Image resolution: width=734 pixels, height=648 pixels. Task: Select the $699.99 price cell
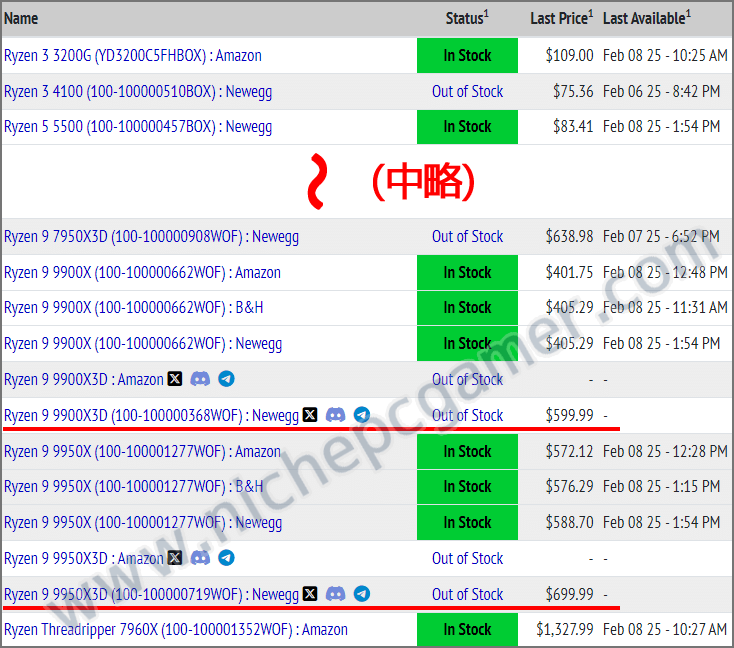[569, 594]
